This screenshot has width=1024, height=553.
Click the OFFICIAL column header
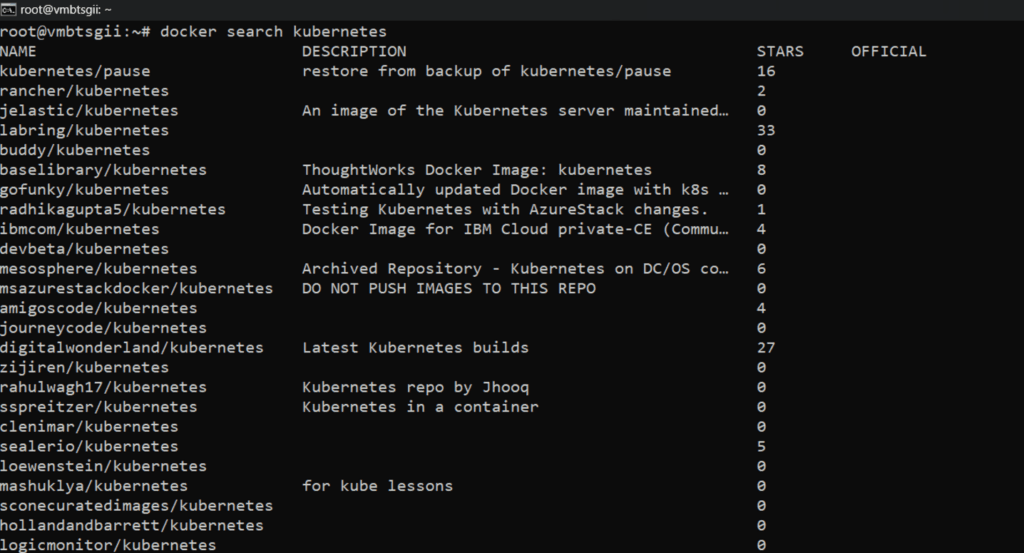(888, 51)
